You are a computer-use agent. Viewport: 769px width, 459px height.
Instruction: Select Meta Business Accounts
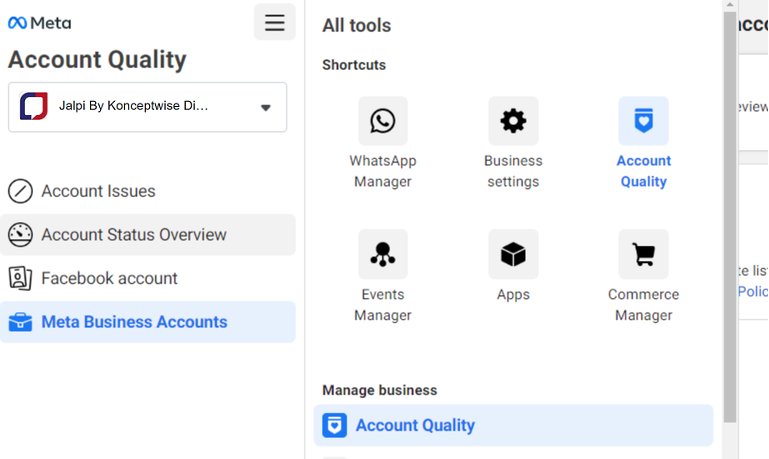(148, 322)
